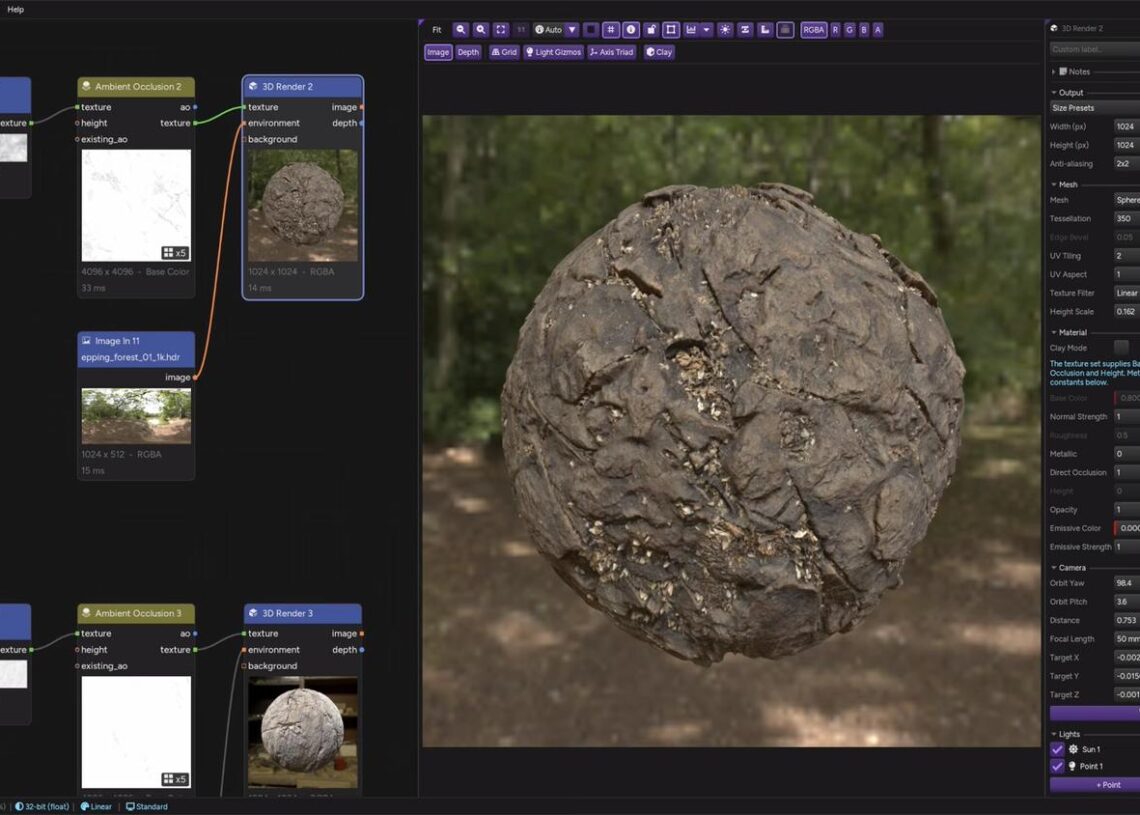This screenshot has height=815, width=1140.
Task: Click the Linear color space status entry
Action: (x=96, y=806)
